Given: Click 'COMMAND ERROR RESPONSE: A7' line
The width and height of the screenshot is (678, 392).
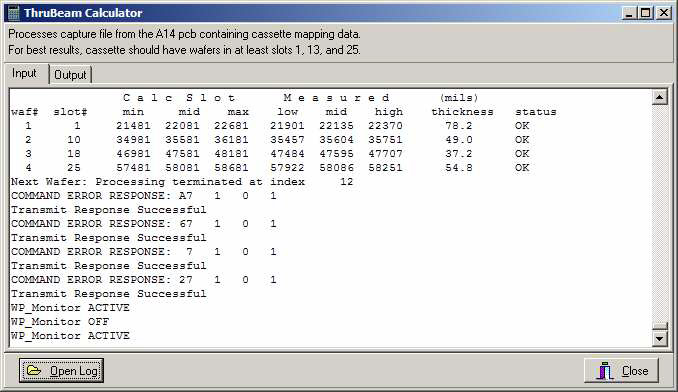Looking at the screenshot, I should click(144, 195).
